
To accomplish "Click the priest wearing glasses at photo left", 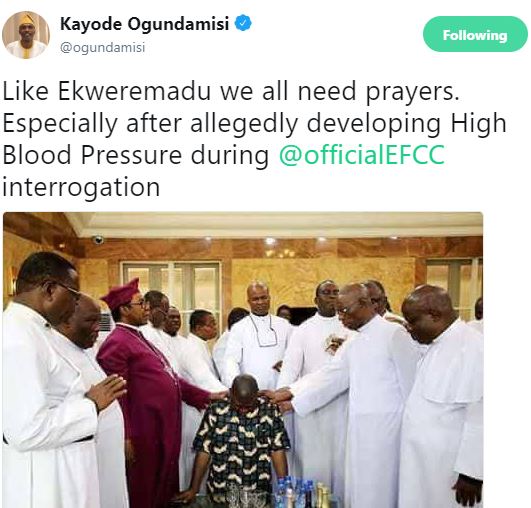I will (x=44, y=379).
